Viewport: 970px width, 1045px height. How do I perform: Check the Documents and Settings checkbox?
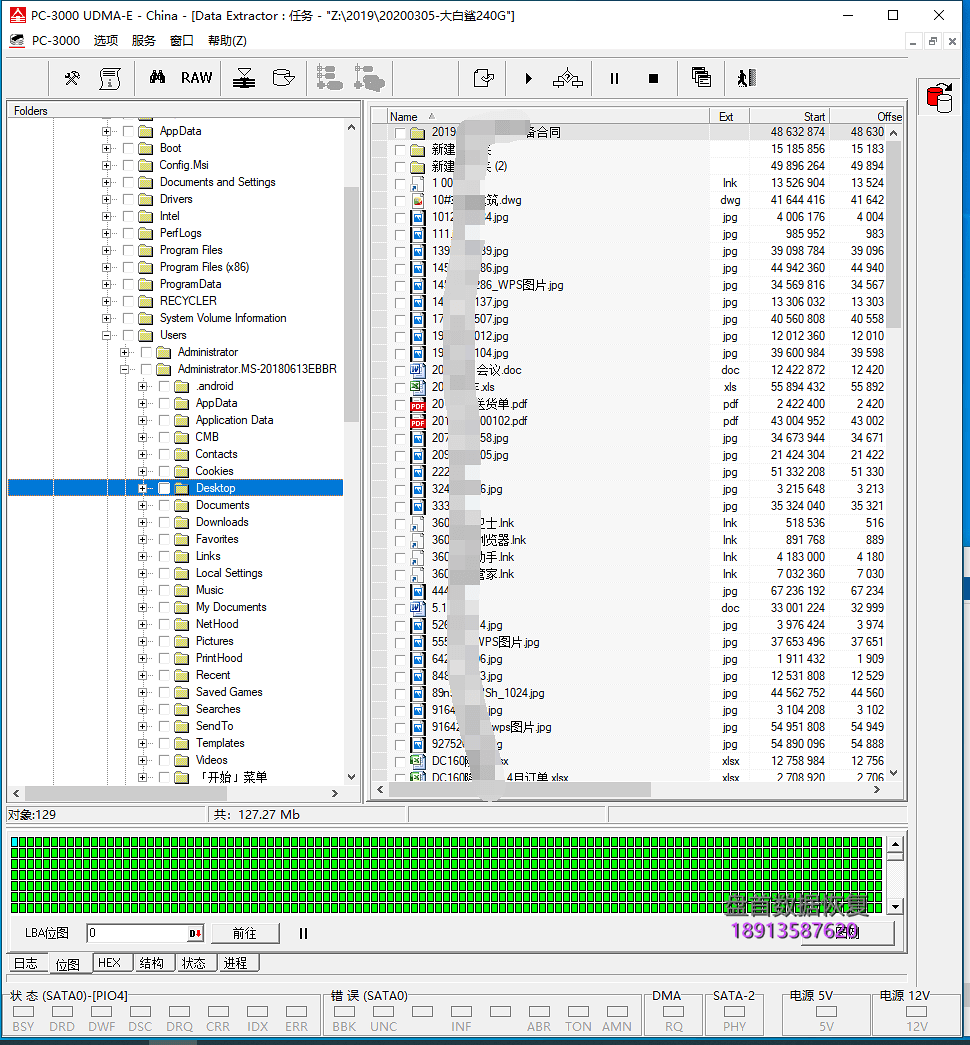coord(128,183)
